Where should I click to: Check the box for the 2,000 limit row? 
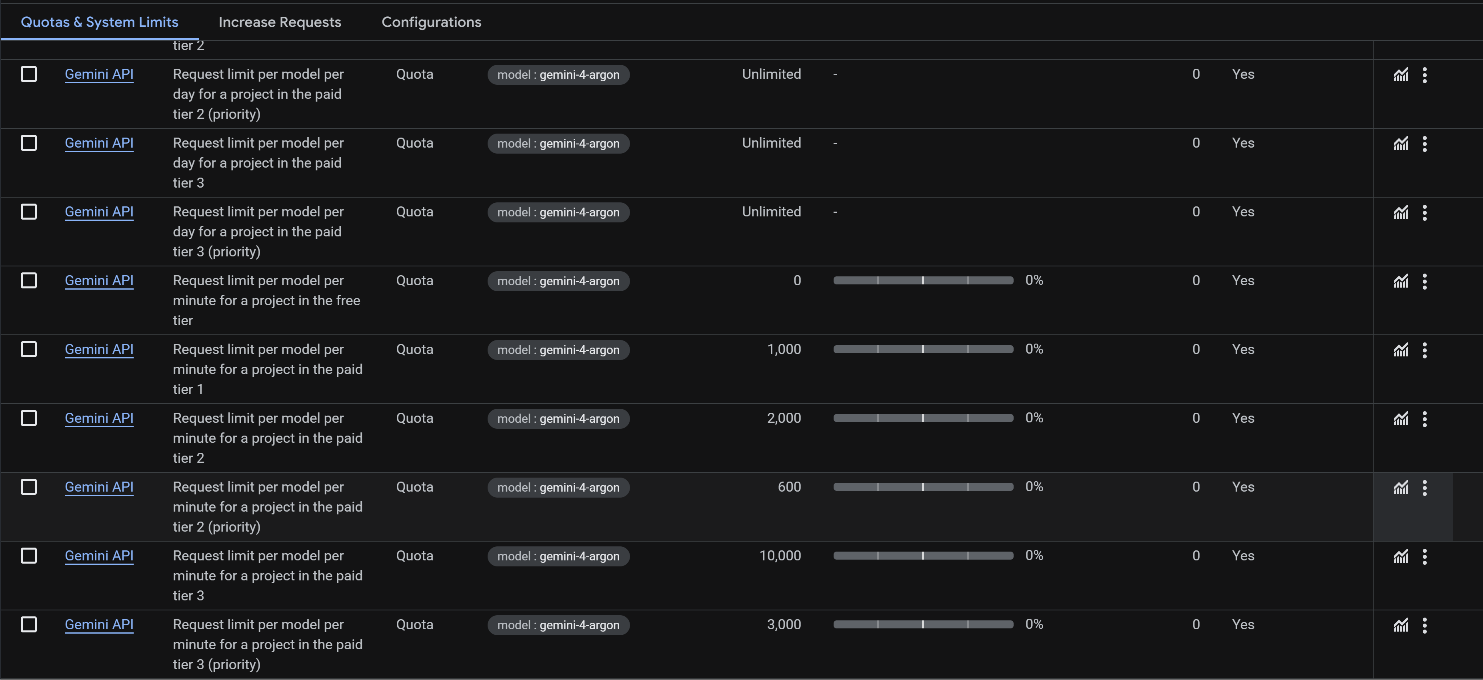[29, 418]
